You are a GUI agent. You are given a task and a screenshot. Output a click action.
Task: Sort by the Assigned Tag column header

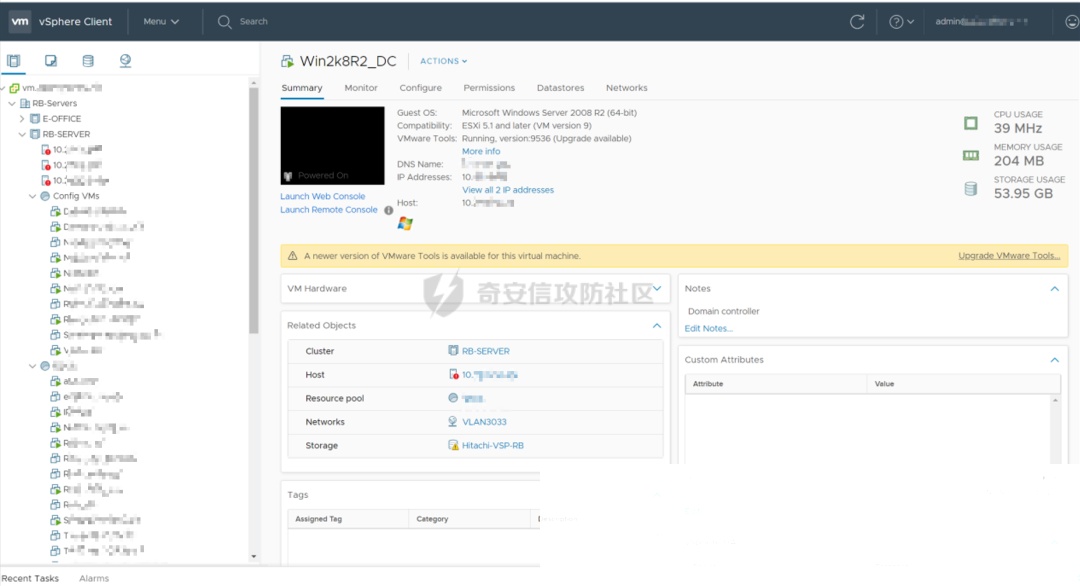click(348, 519)
